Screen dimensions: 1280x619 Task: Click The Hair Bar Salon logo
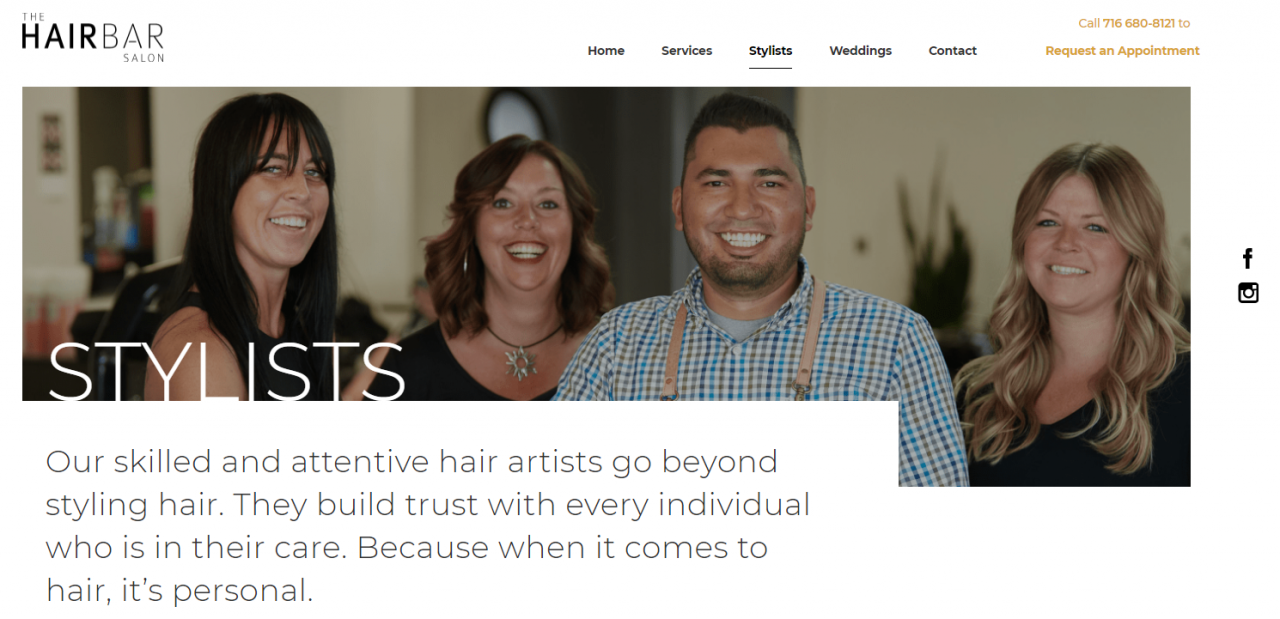click(92, 38)
